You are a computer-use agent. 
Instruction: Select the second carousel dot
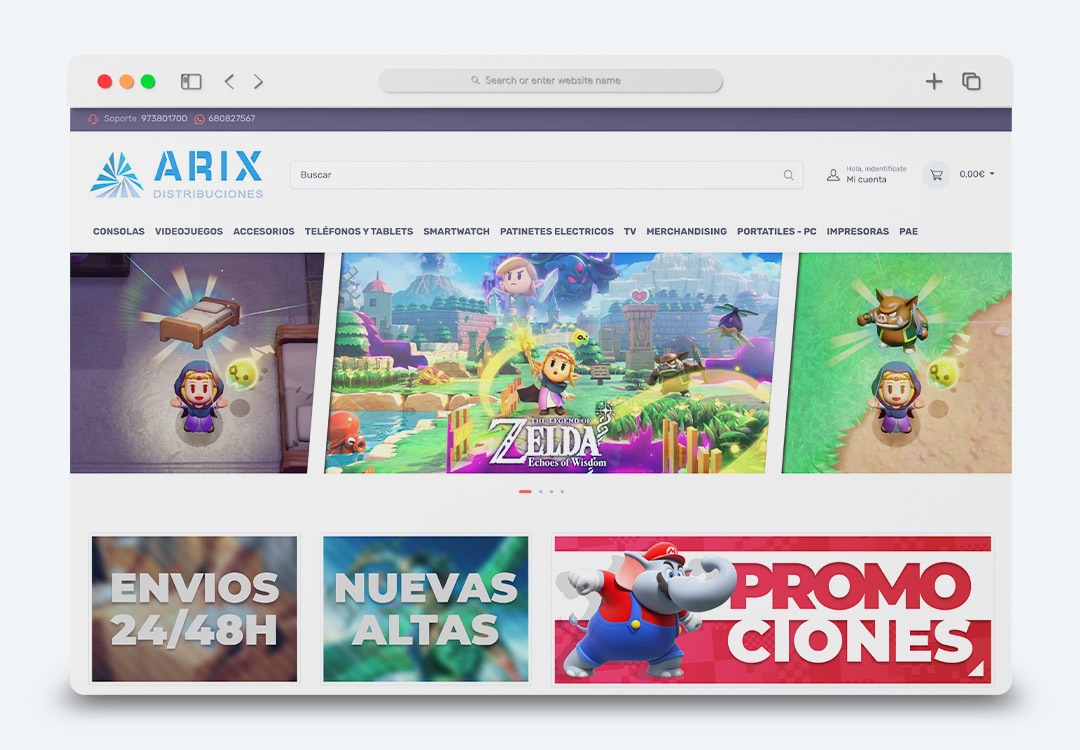coord(541,492)
